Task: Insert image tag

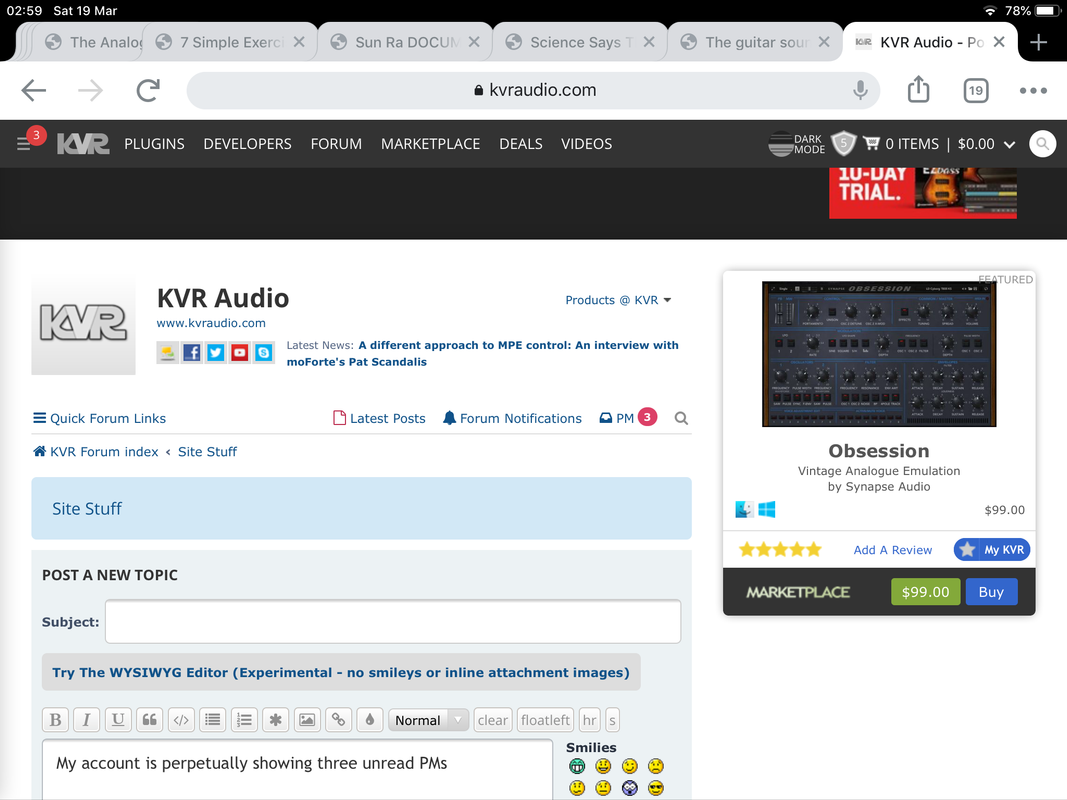Action: 307,720
